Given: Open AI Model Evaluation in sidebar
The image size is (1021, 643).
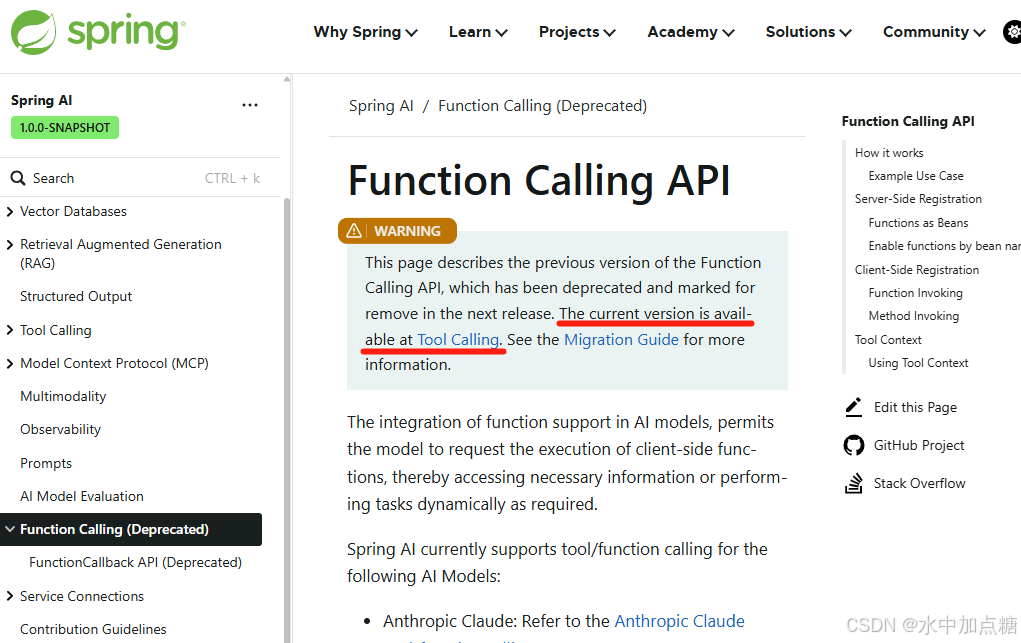Looking at the screenshot, I should (x=82, y=496).
